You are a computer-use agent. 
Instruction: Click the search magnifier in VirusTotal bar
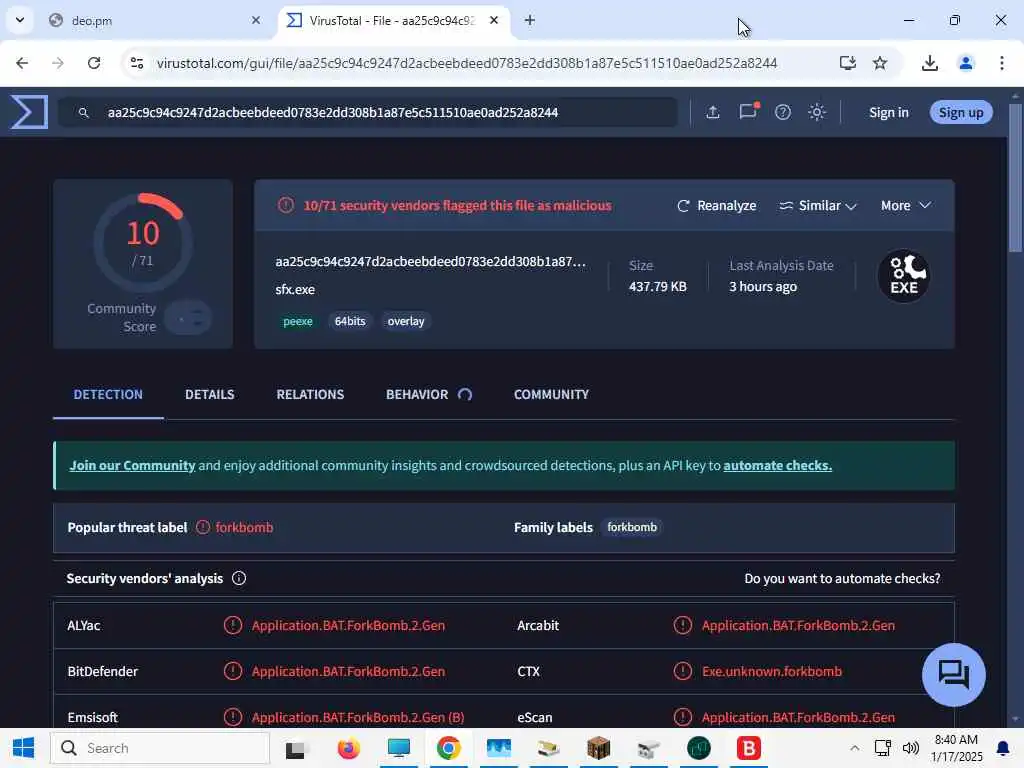84,113
